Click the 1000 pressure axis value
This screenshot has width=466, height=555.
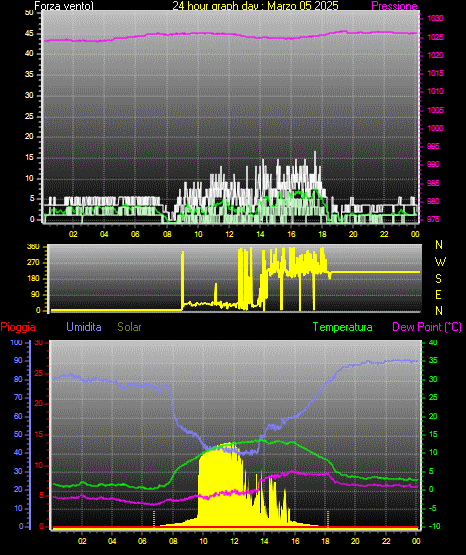point(435,128)
